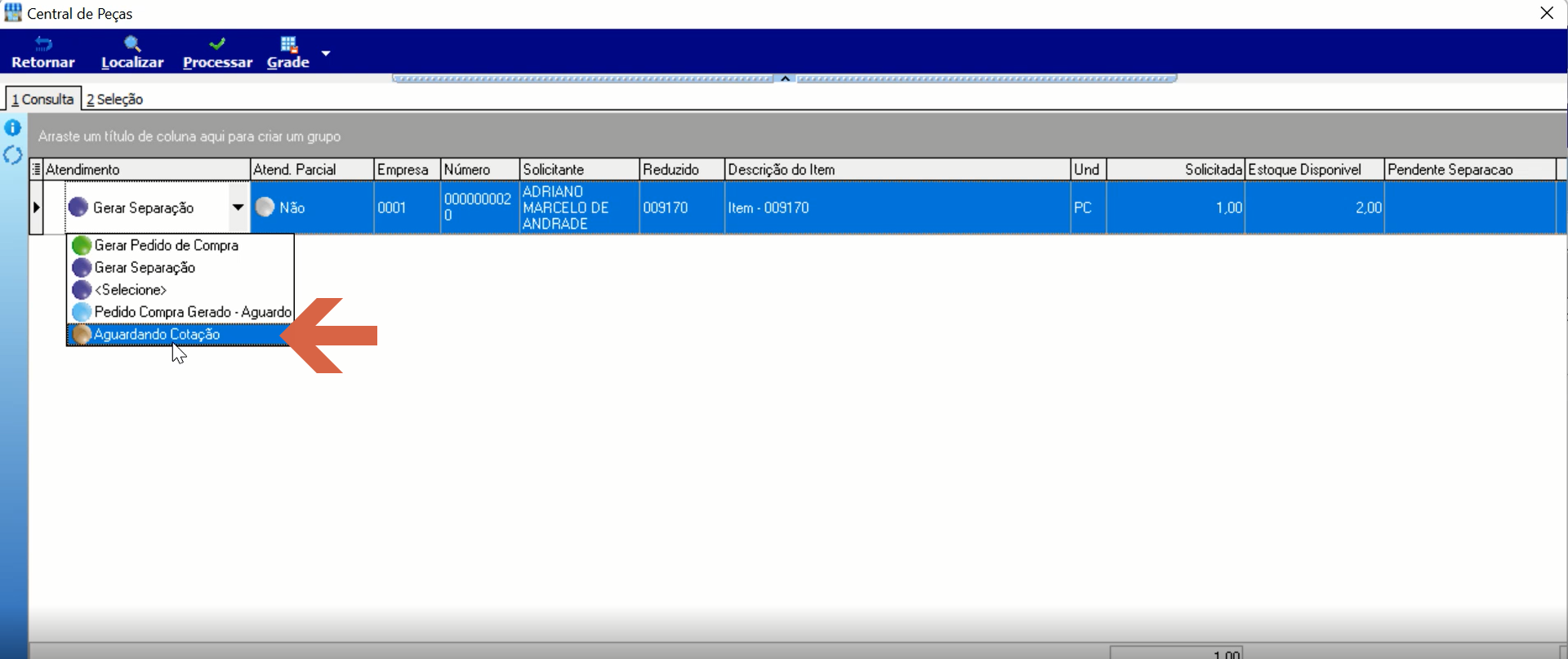Select Gerar Separação in the dropdown list
Image resolution: width=1568 pixels, height=659 pixels.
[180, 267]
